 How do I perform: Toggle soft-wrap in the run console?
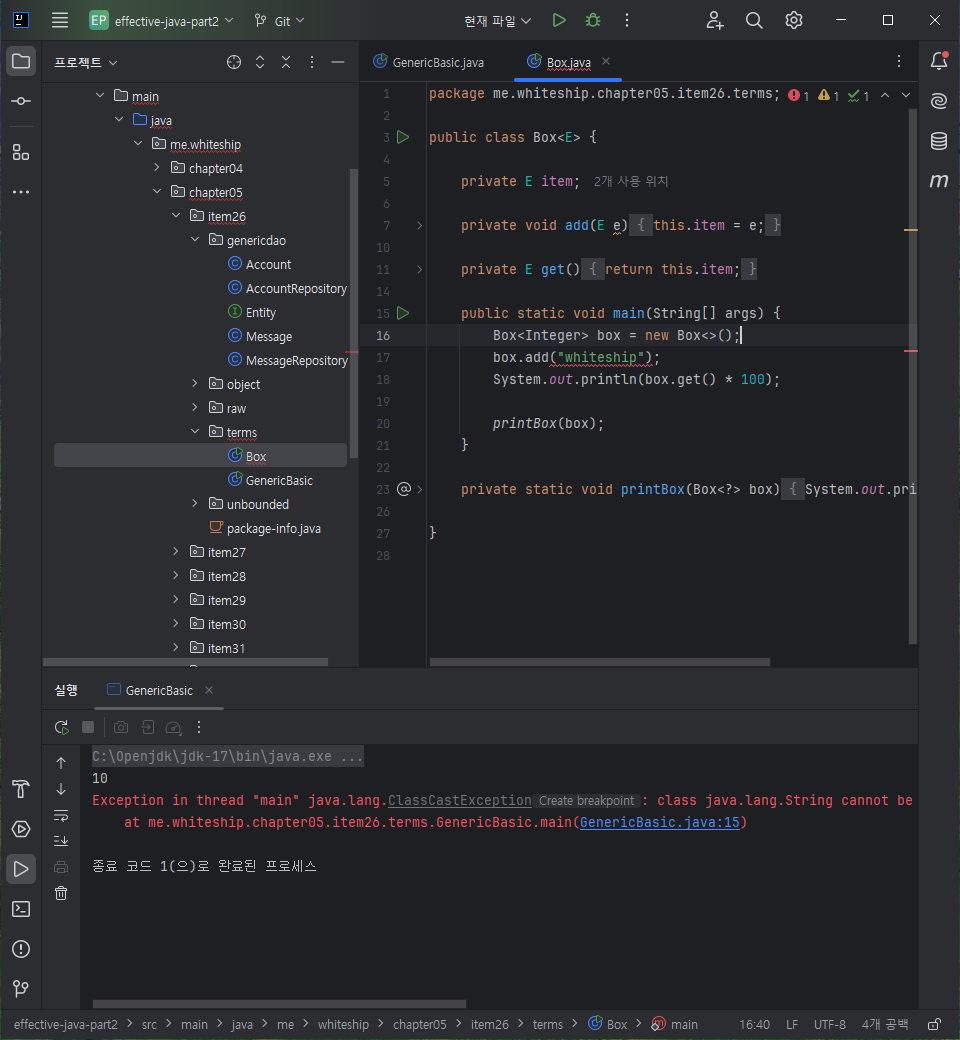click(x=61, y=815)
